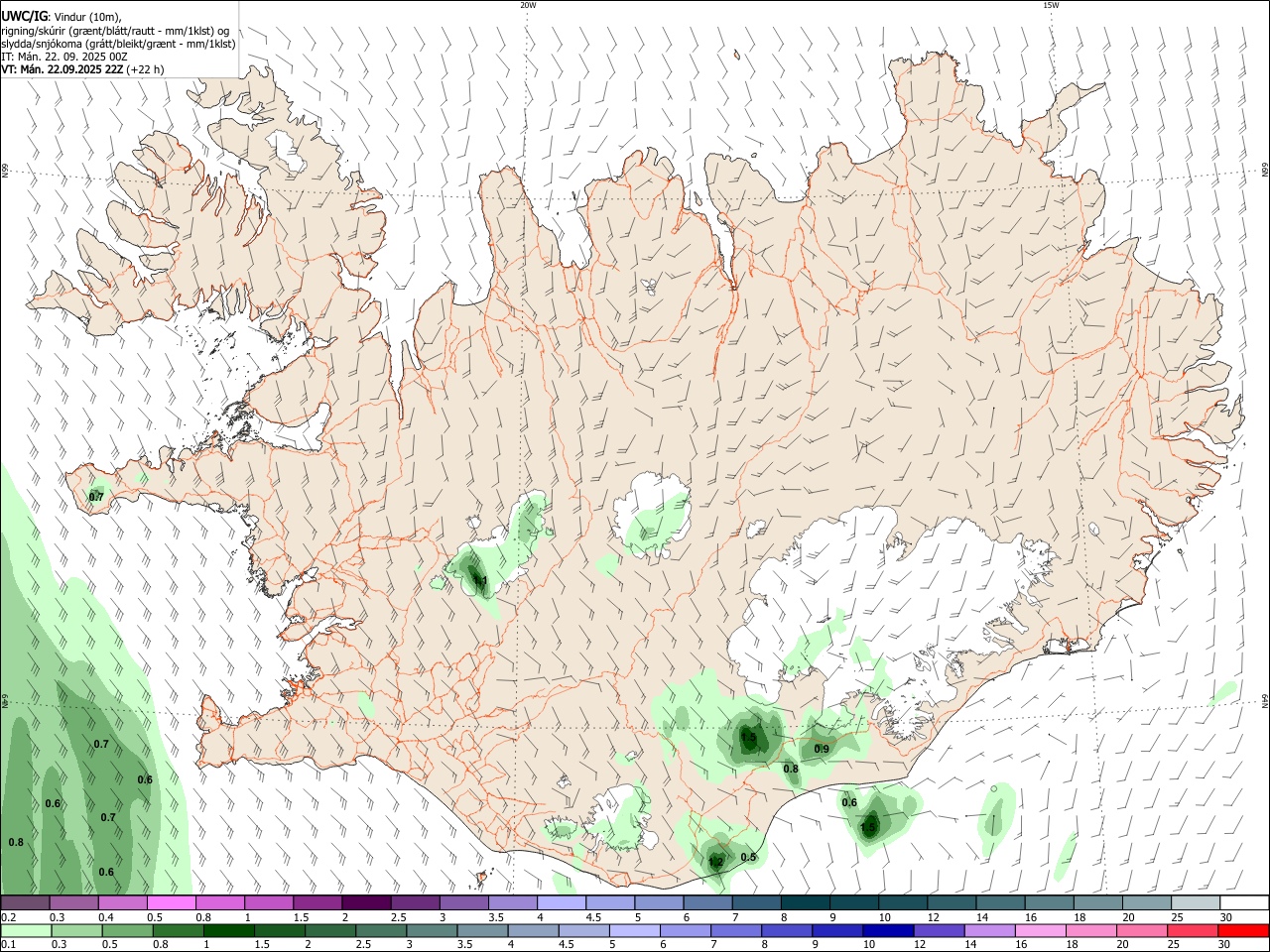Select the pure red 30 swatch, lower scale

point(1243,930)
